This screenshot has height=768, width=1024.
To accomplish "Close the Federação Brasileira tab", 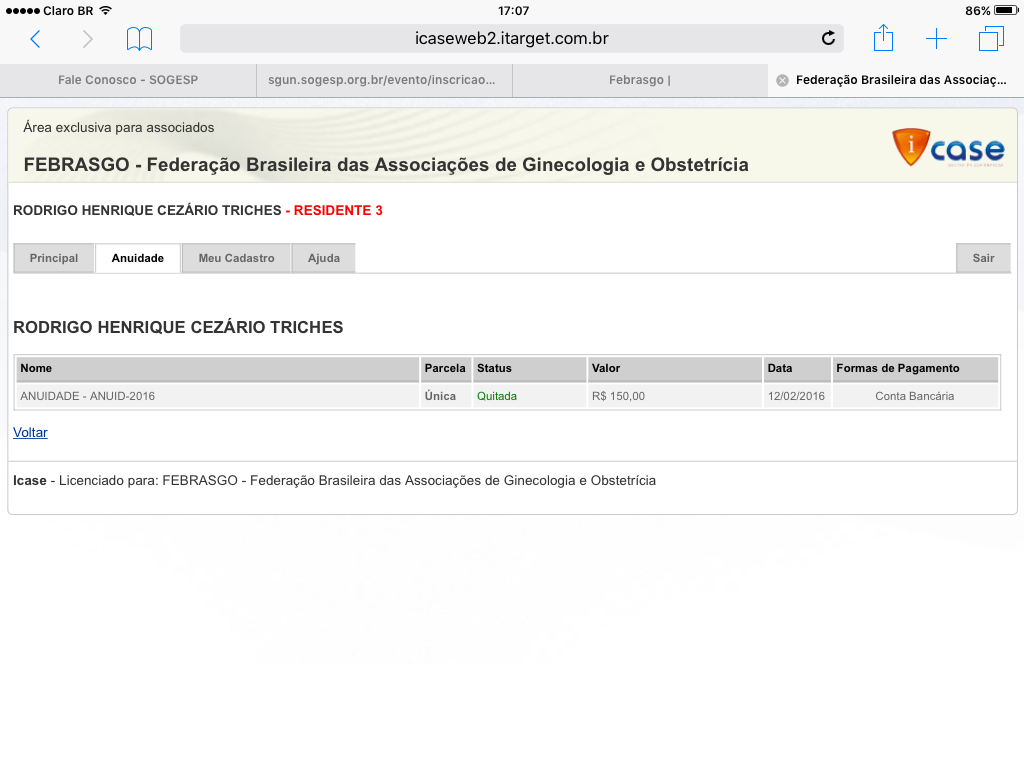I will point(782,80).
